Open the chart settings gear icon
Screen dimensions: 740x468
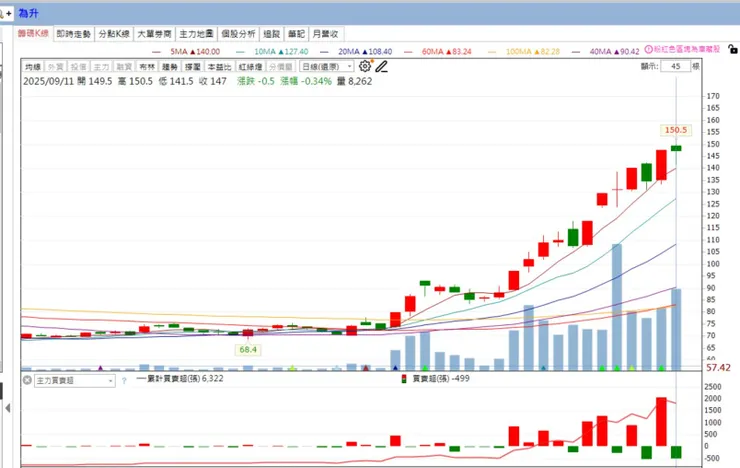click(365, 66)
